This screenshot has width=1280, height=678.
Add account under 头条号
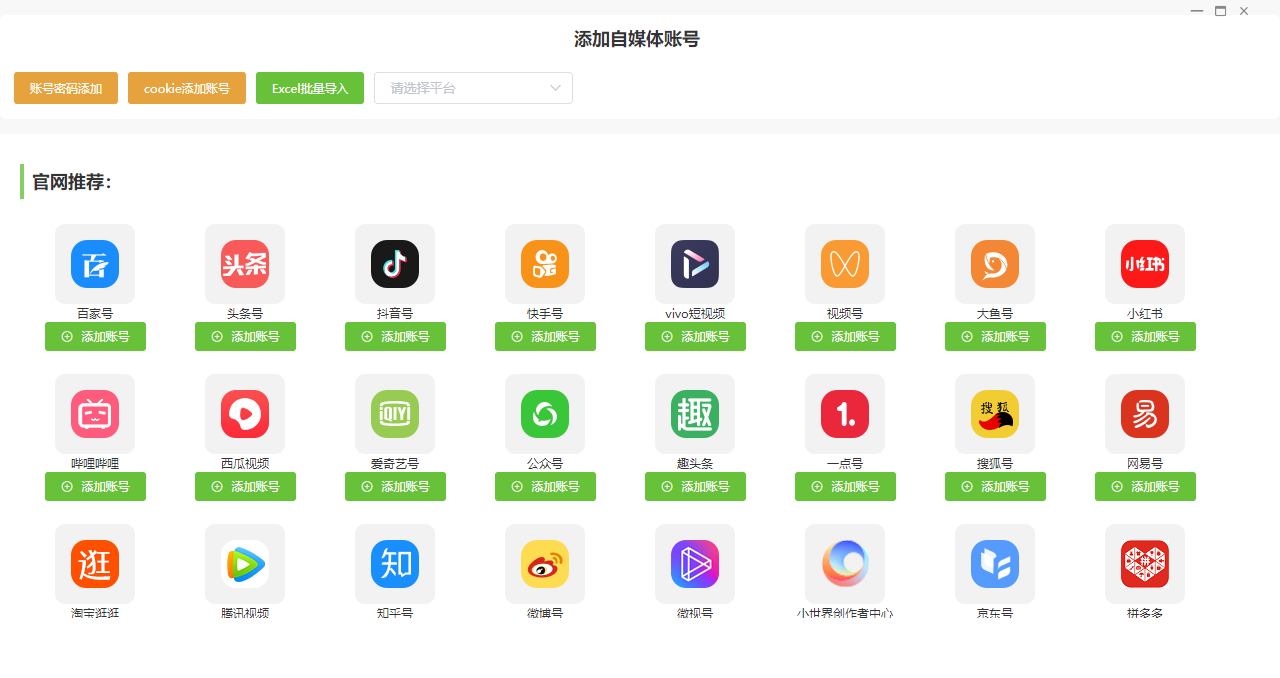click(245, 337)
